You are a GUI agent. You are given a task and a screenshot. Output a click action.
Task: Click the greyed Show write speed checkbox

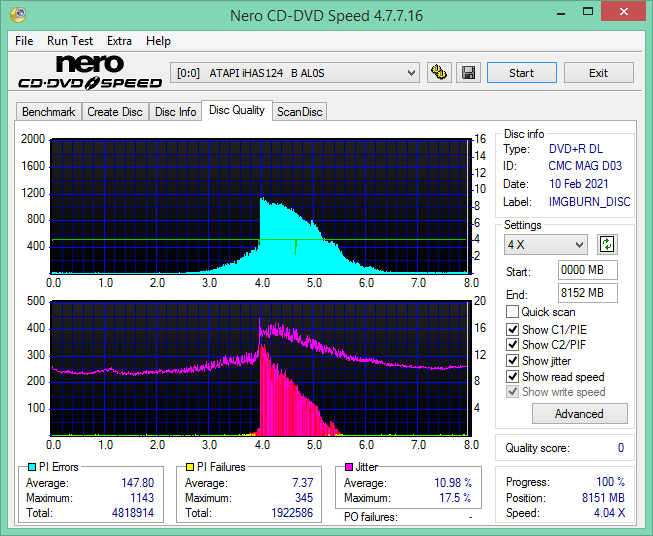pos(512,392)
